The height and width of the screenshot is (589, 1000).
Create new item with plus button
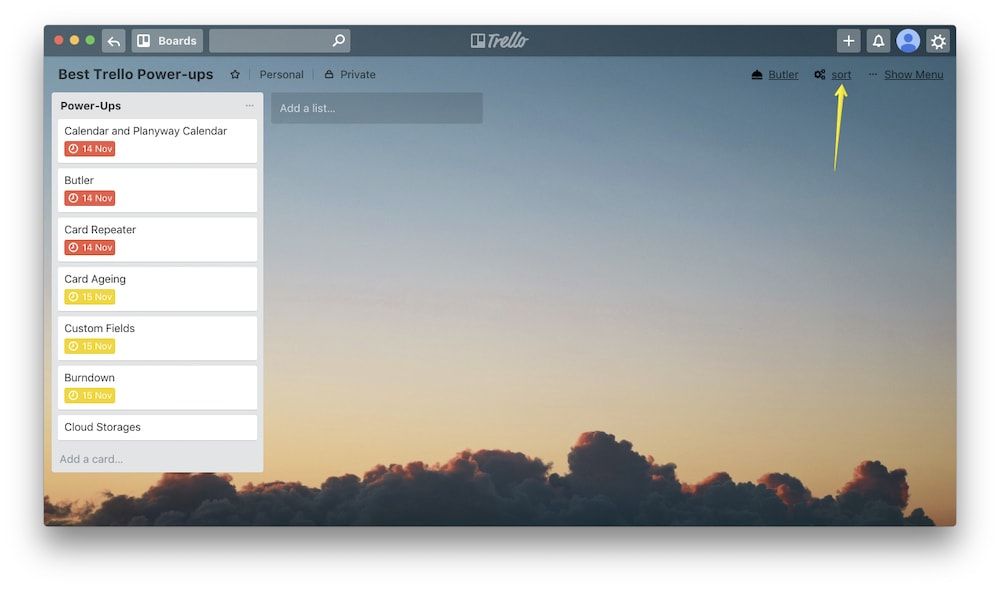coord(848,41)
